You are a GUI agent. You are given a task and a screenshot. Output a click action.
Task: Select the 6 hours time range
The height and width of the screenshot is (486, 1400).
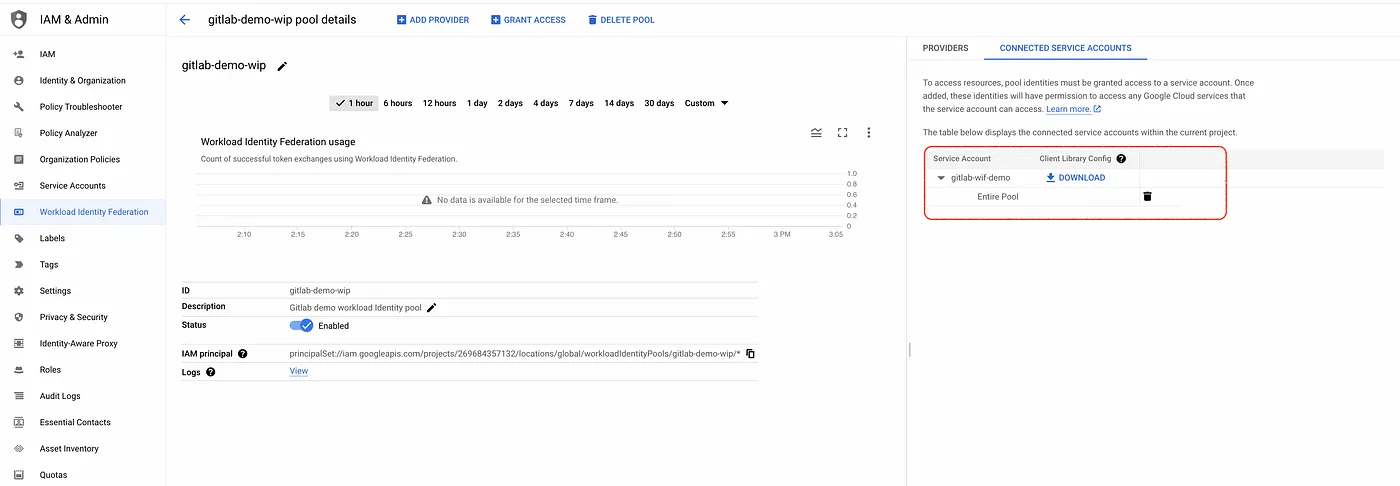tap(397, 103)
